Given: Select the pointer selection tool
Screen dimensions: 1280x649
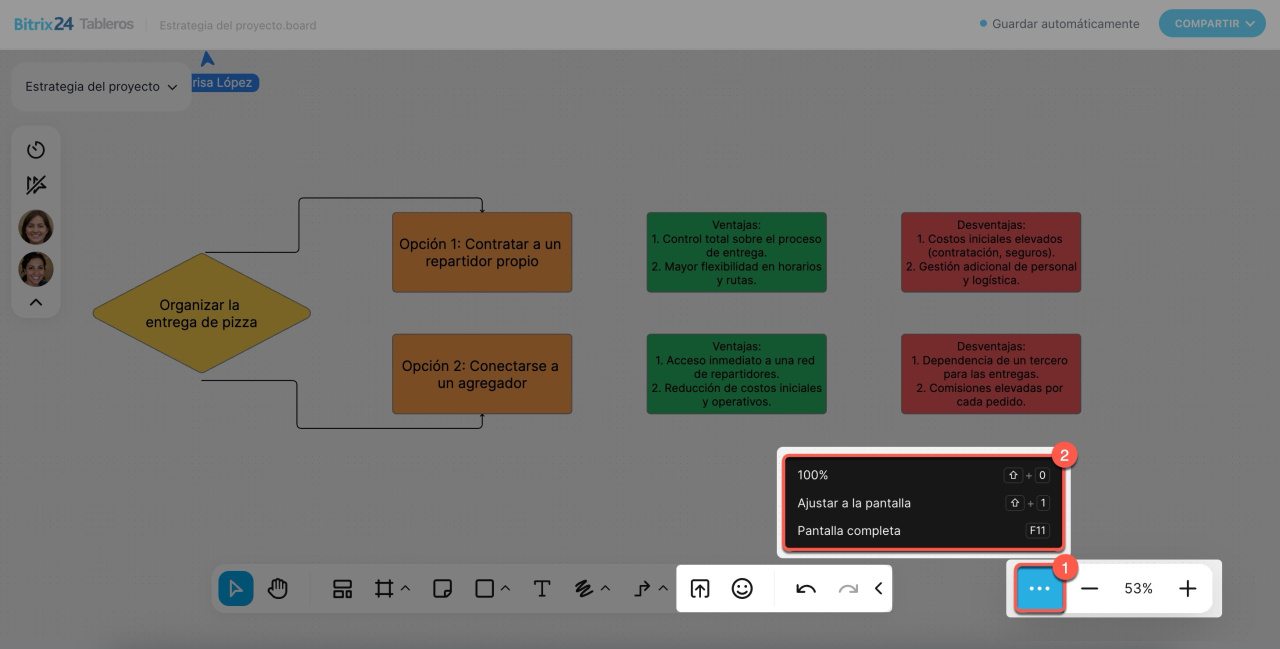Looking at the screenshot, I should [x=236, y=589].
